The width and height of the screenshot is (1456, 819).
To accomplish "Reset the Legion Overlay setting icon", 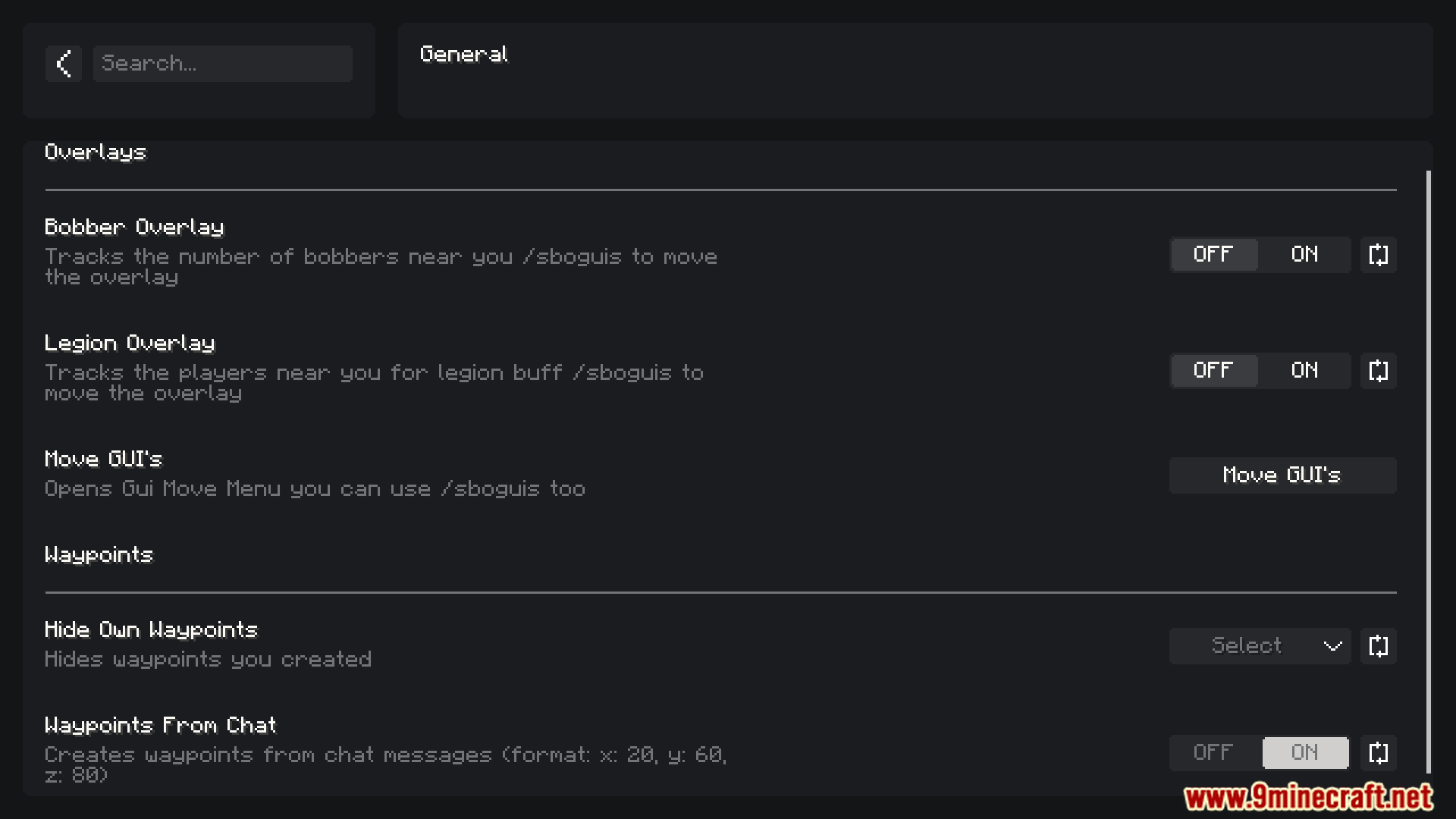I will coord(1378,371).
